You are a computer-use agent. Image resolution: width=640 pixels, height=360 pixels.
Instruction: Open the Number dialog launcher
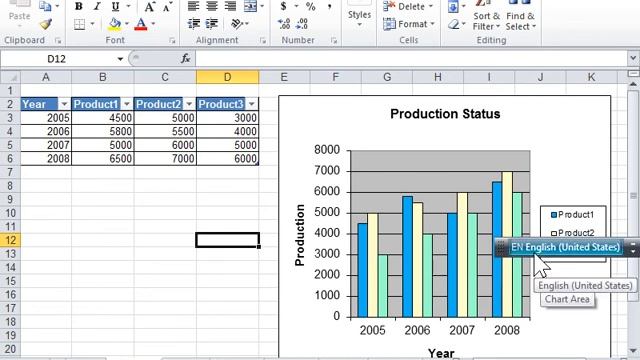click(x=334, y=40)
